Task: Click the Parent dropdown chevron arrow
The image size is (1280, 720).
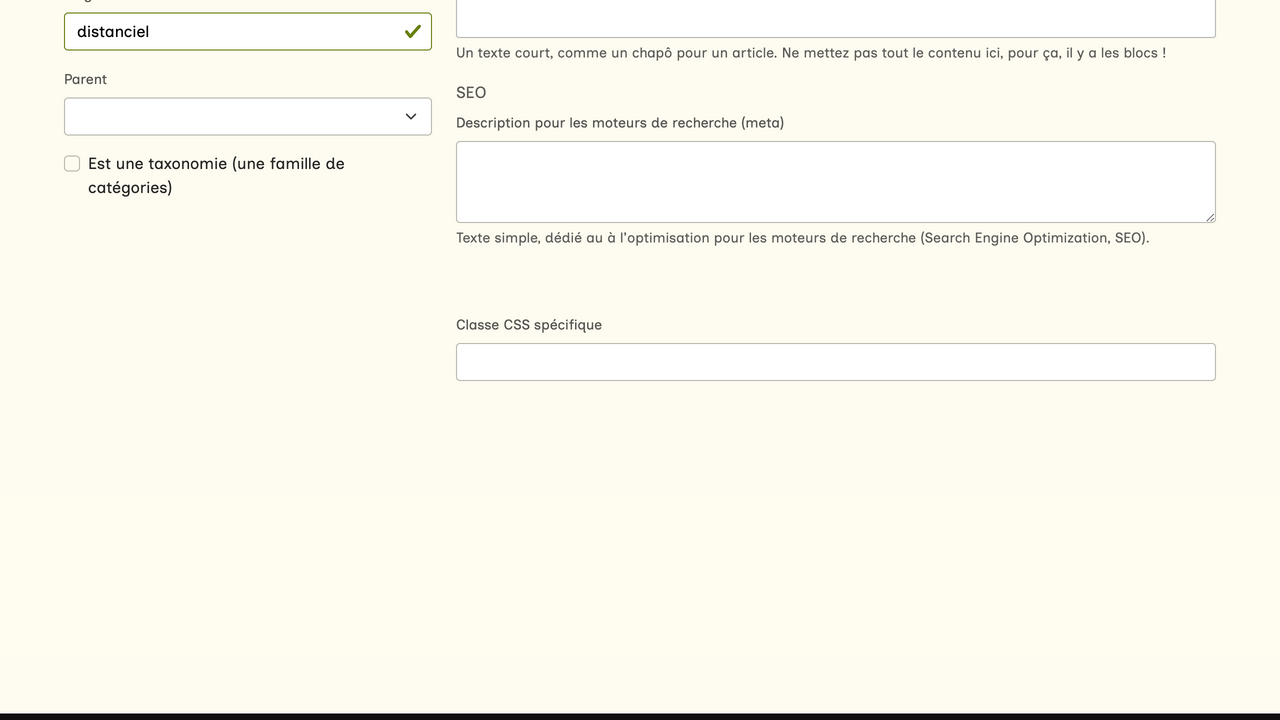Action: point(411,117)
